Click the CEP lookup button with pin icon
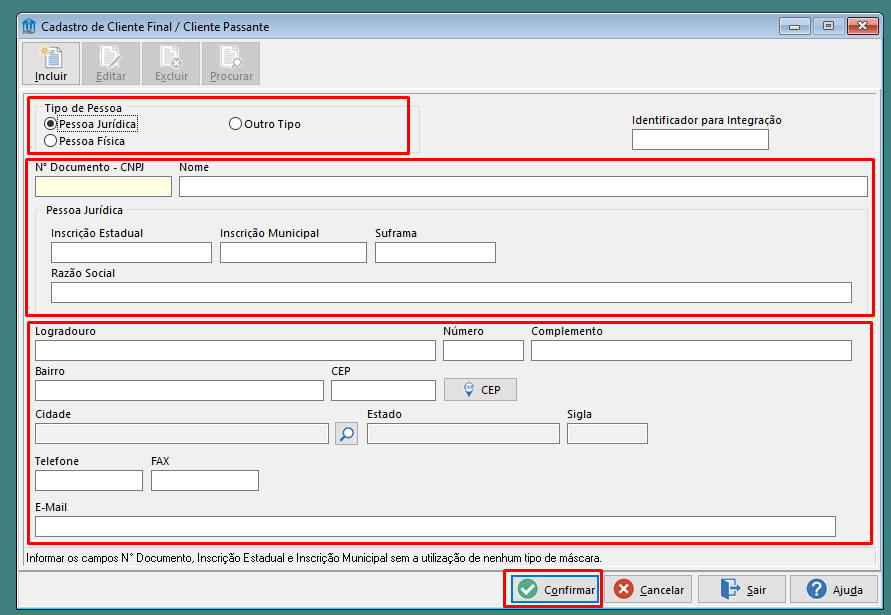The width and height of the screenshot is (891, 615). tap(480, 390)
